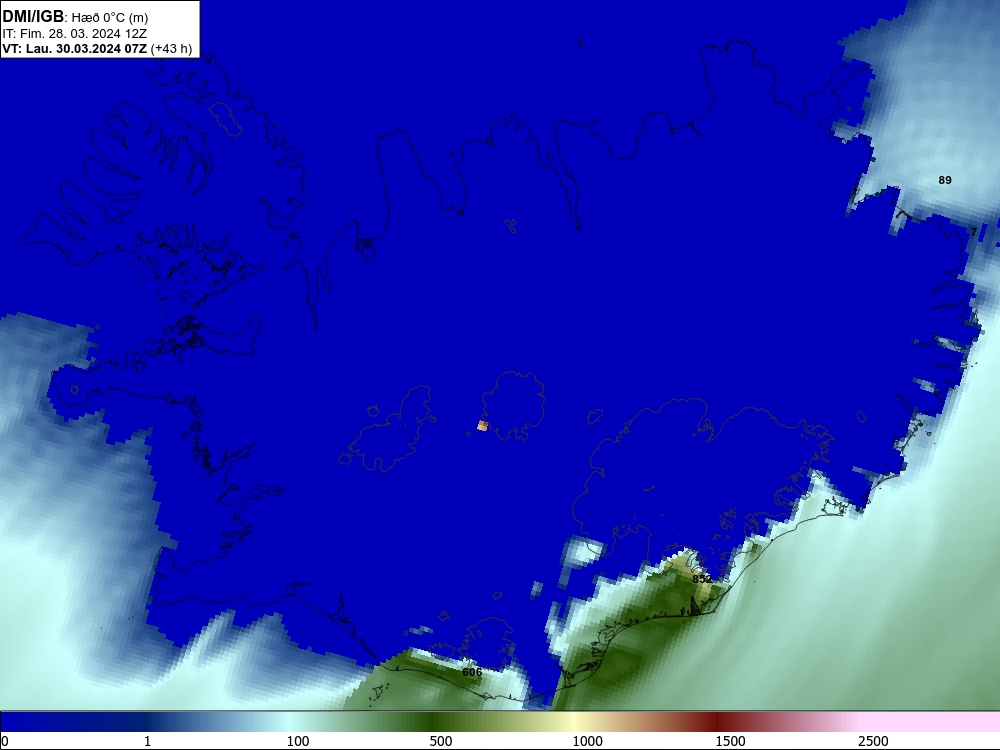Click the colorbar tick label 1500
This screenshot has height=750, width=1000.
(x=730, y=740)
